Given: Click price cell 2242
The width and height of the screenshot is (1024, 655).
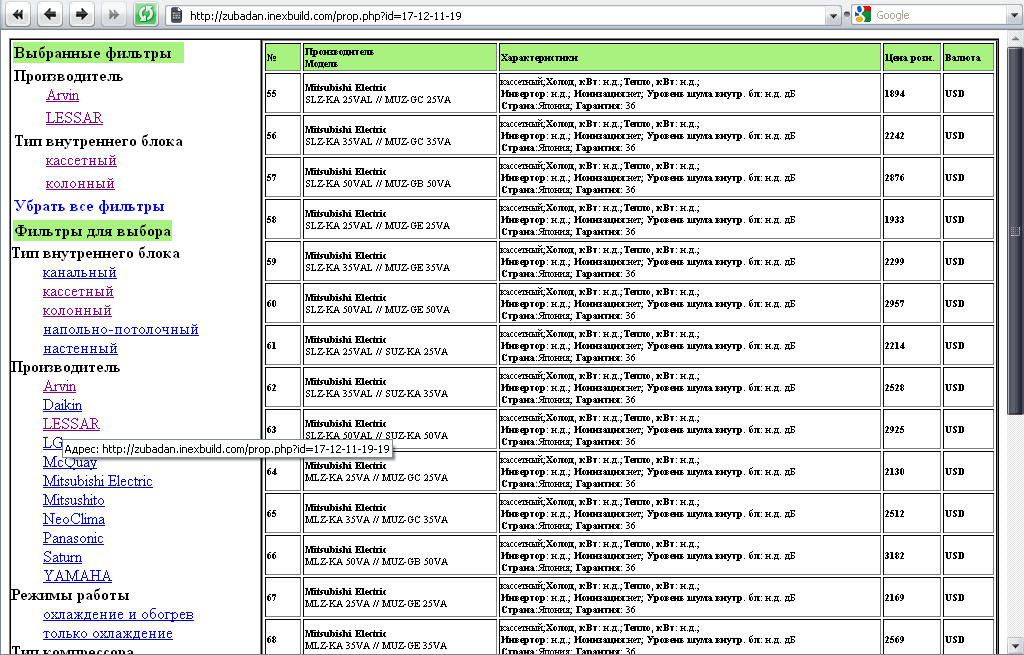Looking at the screenshot, I should coord(912,135).
